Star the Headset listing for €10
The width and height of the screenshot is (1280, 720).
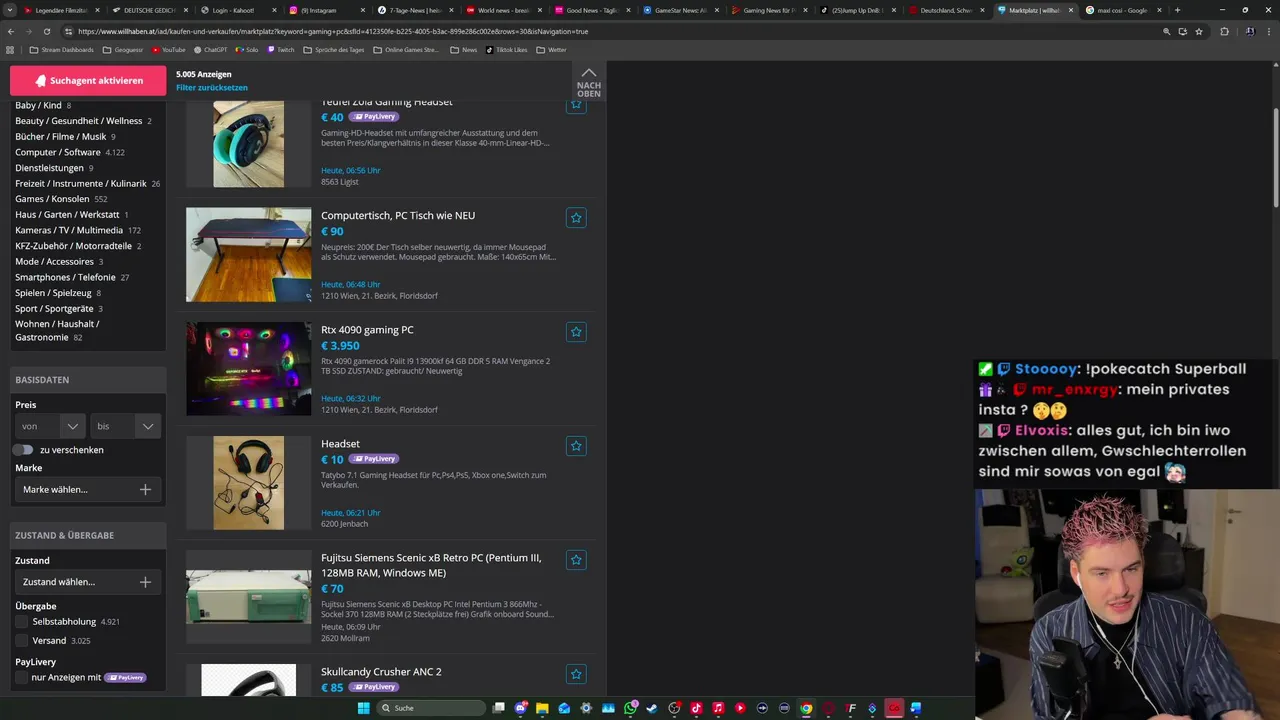(x=576, y=445)
